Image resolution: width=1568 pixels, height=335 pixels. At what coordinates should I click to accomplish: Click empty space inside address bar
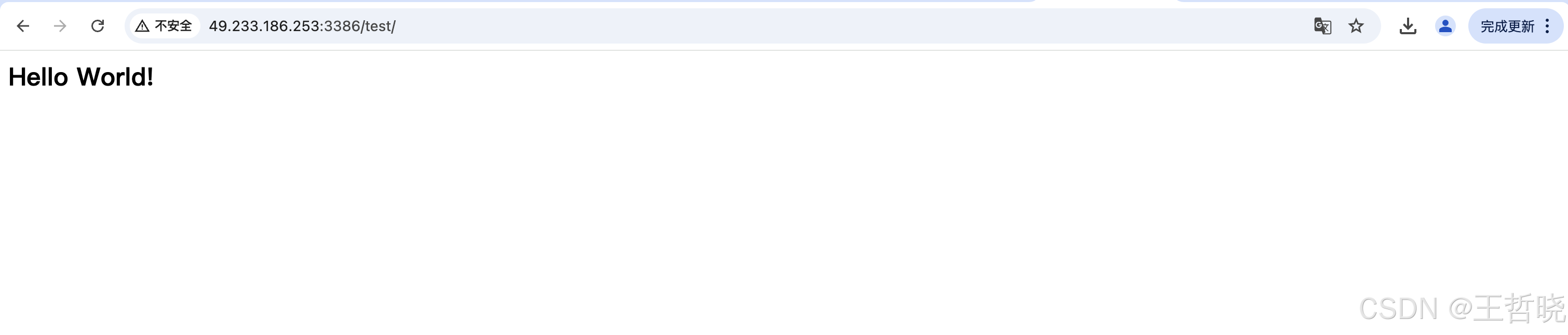(x=852, y=26)
